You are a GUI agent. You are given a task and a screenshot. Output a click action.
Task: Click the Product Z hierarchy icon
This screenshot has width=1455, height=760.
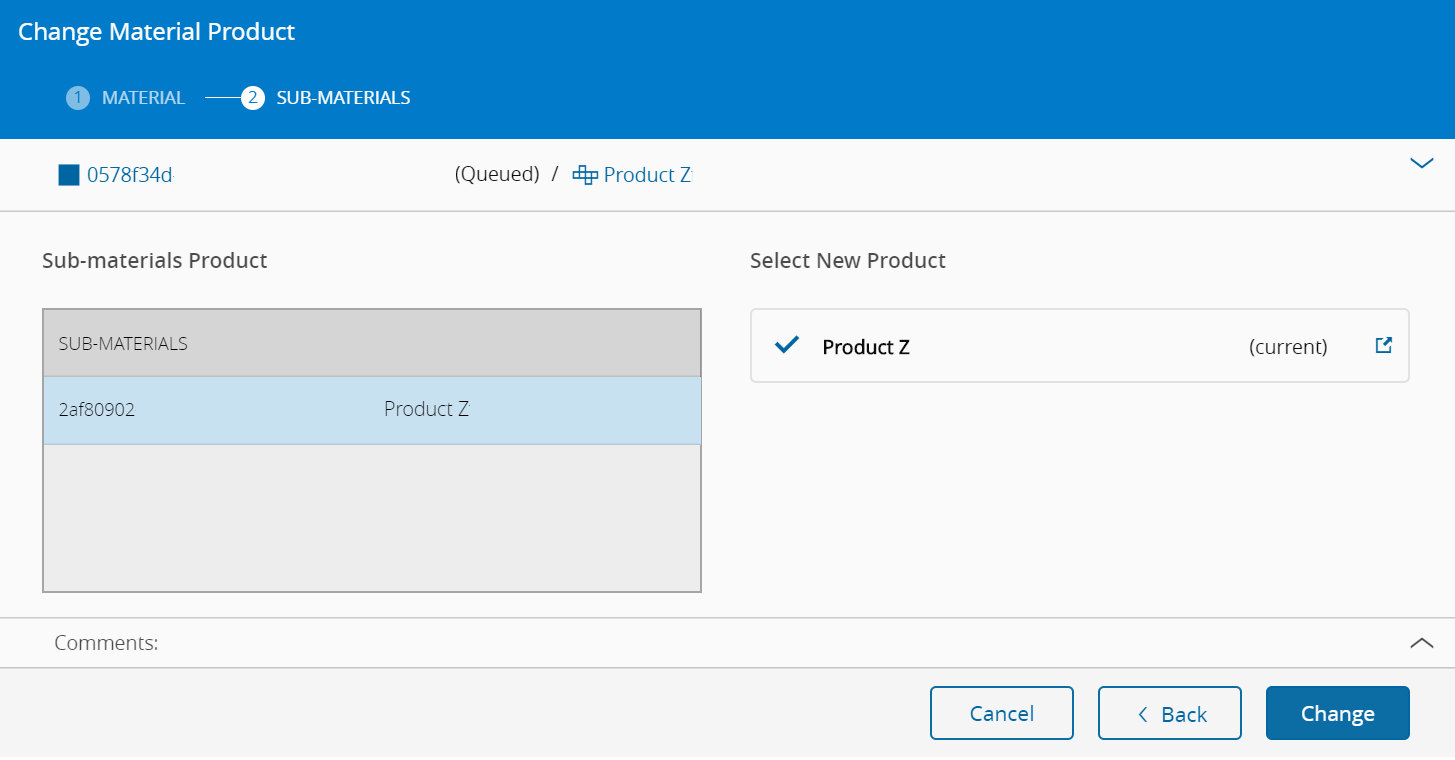(585, 175)
